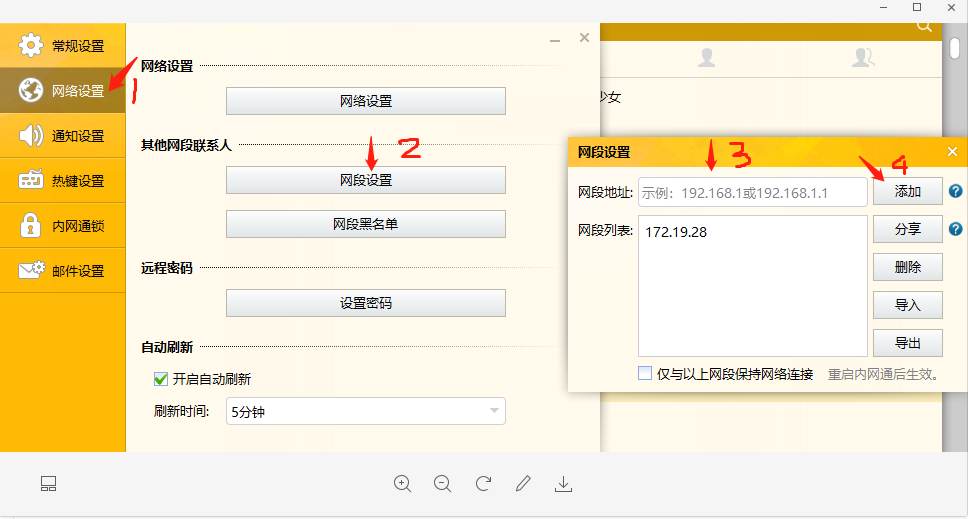This screenshot has width=968, height=519.
Task: Select the 网络设置 sidebar tab
Action: (x=62, y=91)
